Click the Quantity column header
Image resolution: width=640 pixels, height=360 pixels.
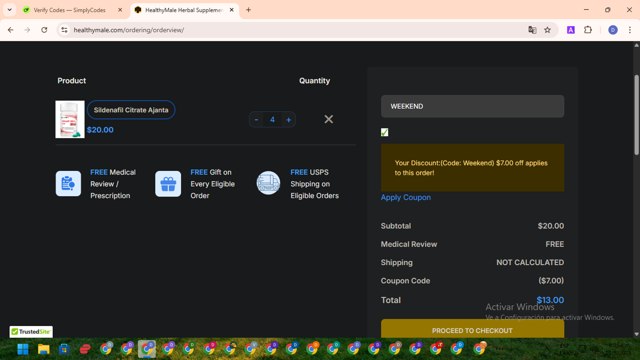tap(314, 80)
